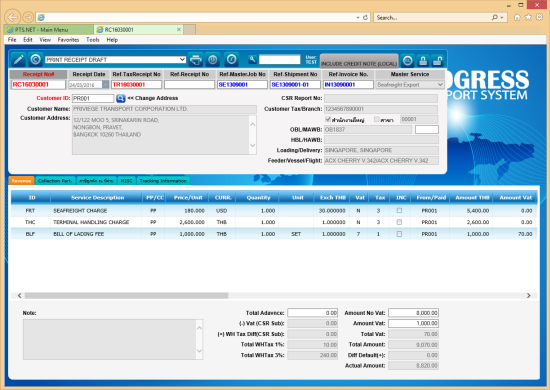This screenshot has width=550, height=390.
Task: Toggle the branch checkbox beside 00001
Action: [x=377, y=119]
